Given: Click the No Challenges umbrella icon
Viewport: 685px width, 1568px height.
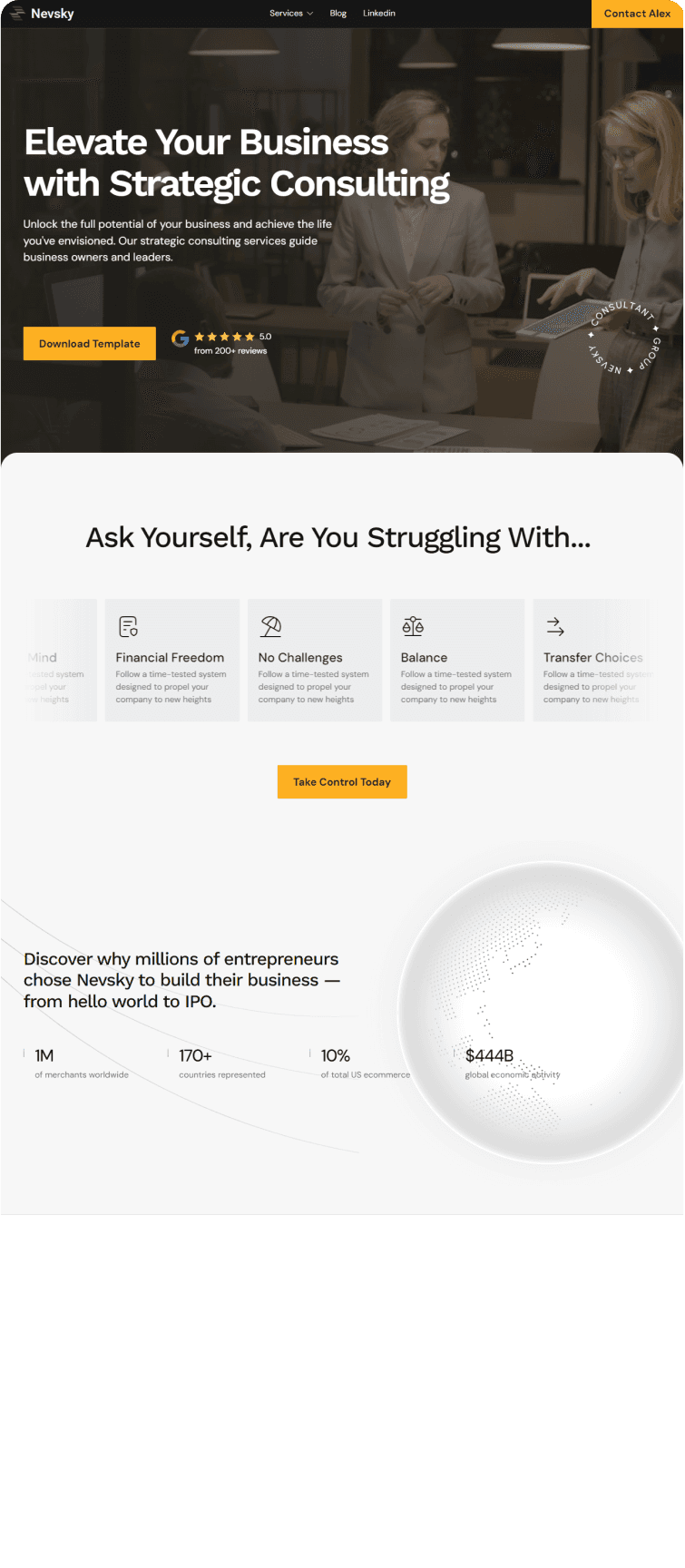Looking at the screenshot, I should [270, 626].
